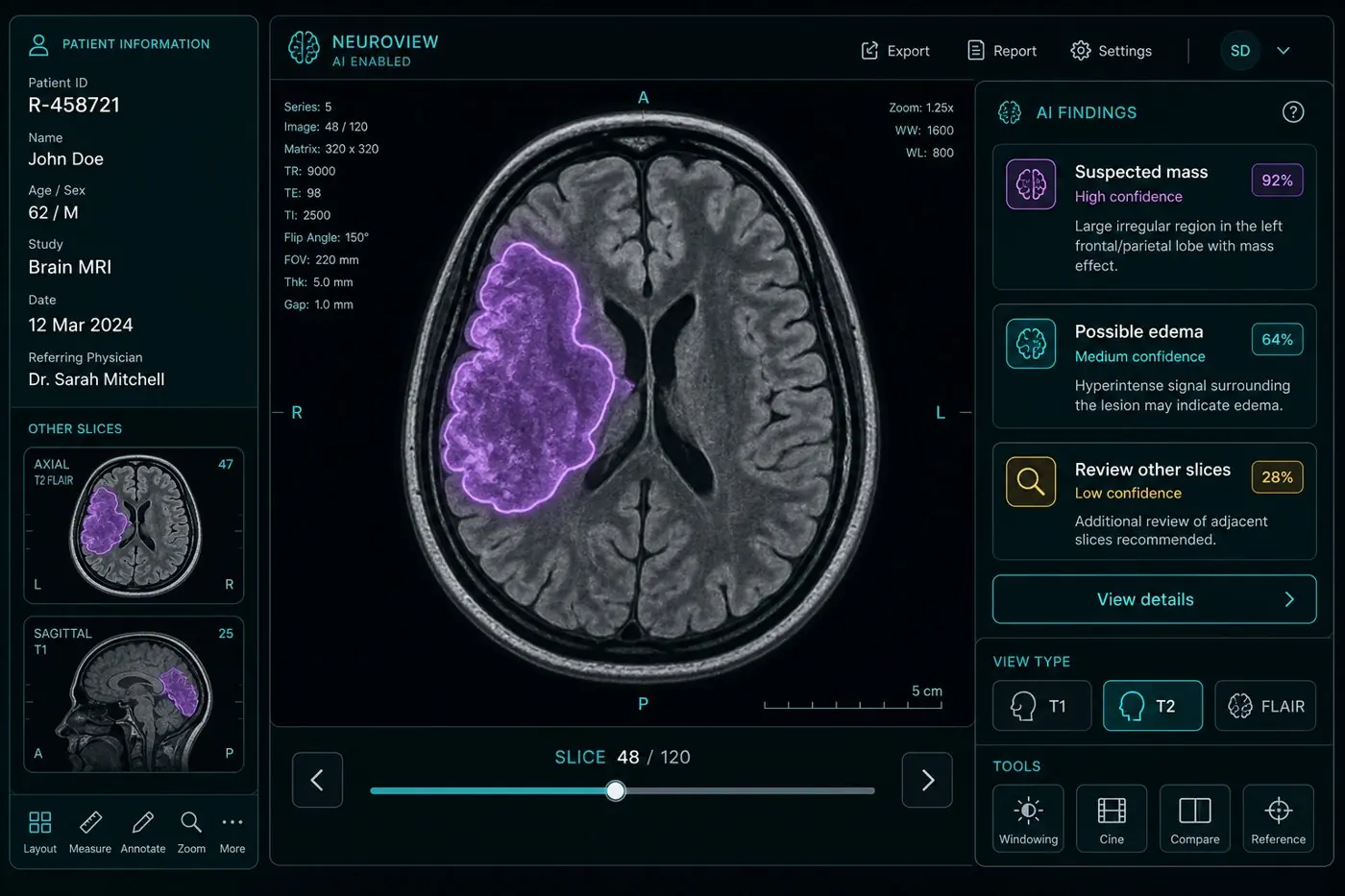Enable the Reference crosshair tool

(1278, 818)
